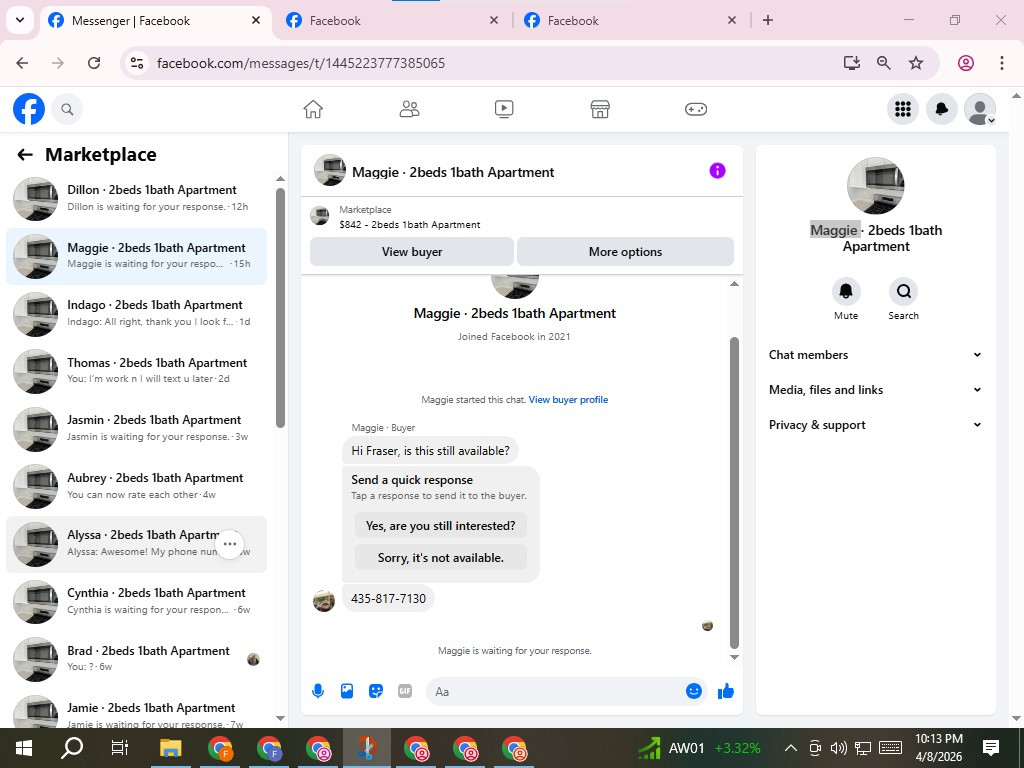Image resolution: width=1024 pixels, height=768 pixels.
Task: Open the notifications bell in header
Action: [941, 109]
